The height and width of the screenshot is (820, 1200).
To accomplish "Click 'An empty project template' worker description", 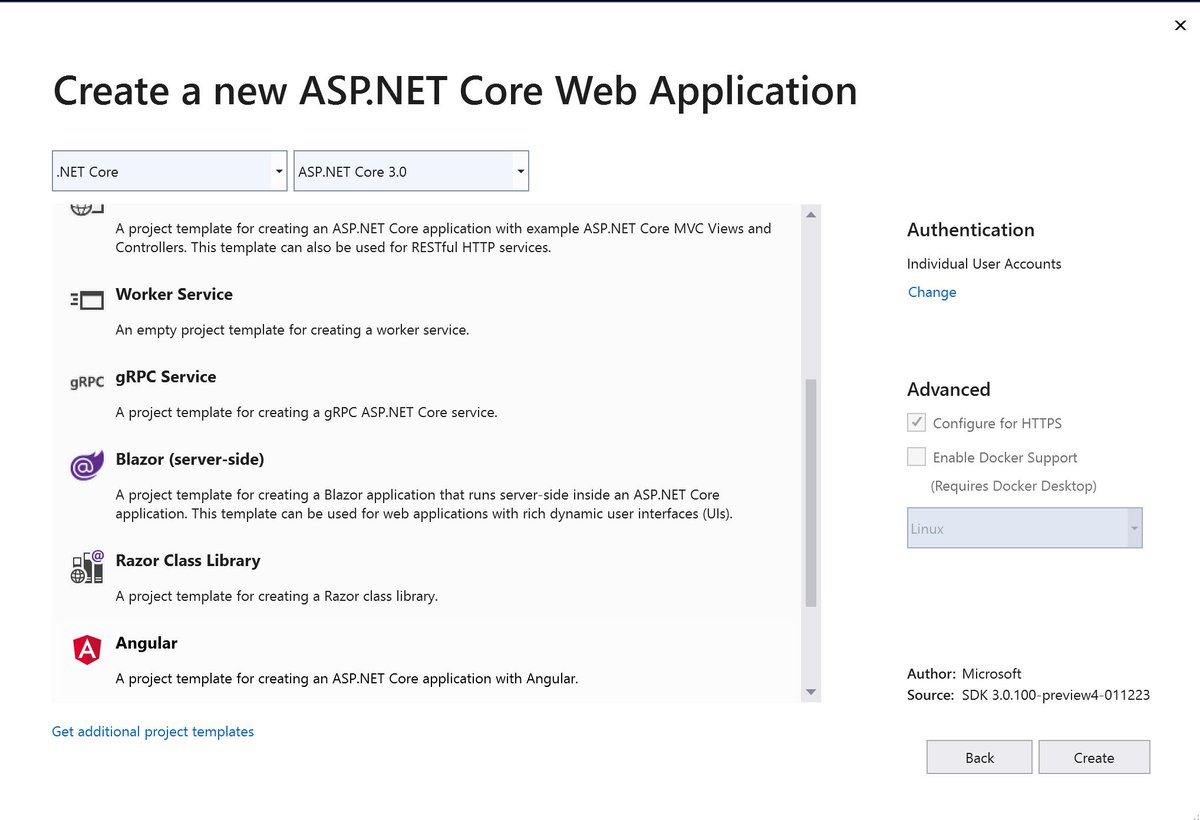I will click(x=292, y=330).
